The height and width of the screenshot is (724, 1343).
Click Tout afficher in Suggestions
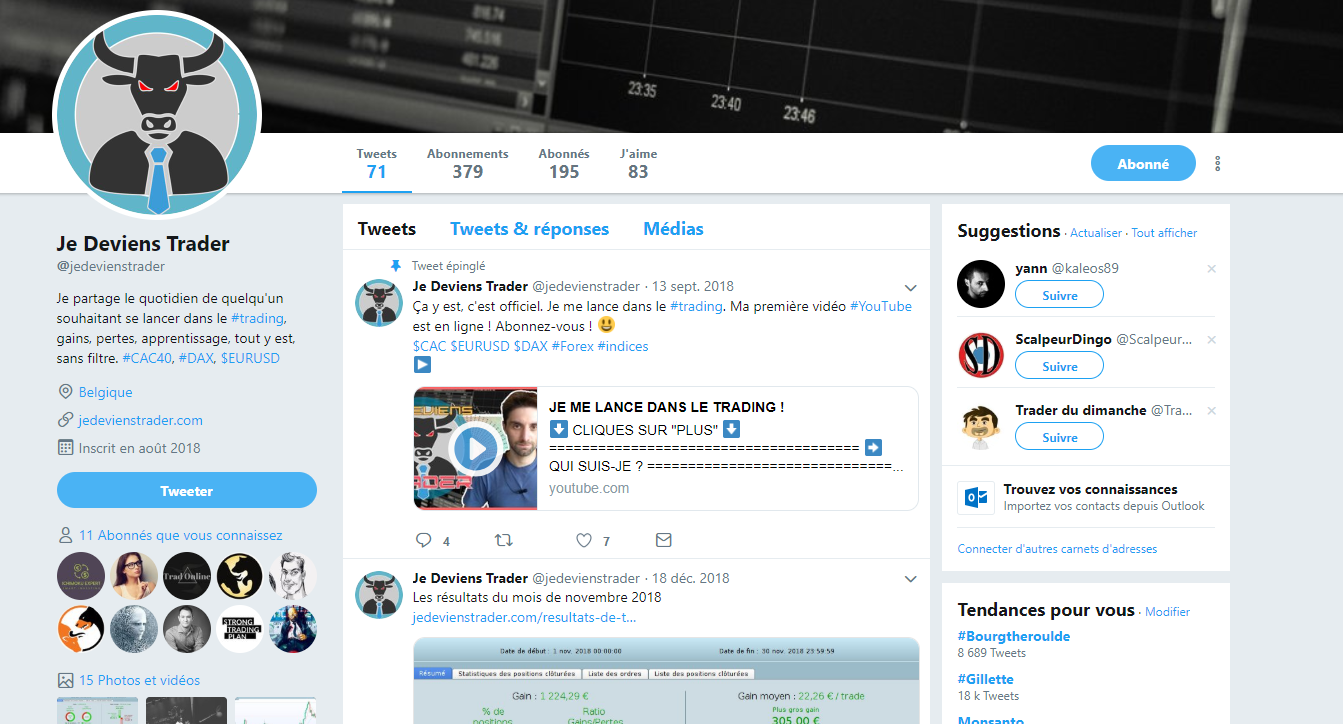(x=1164, y=233)
